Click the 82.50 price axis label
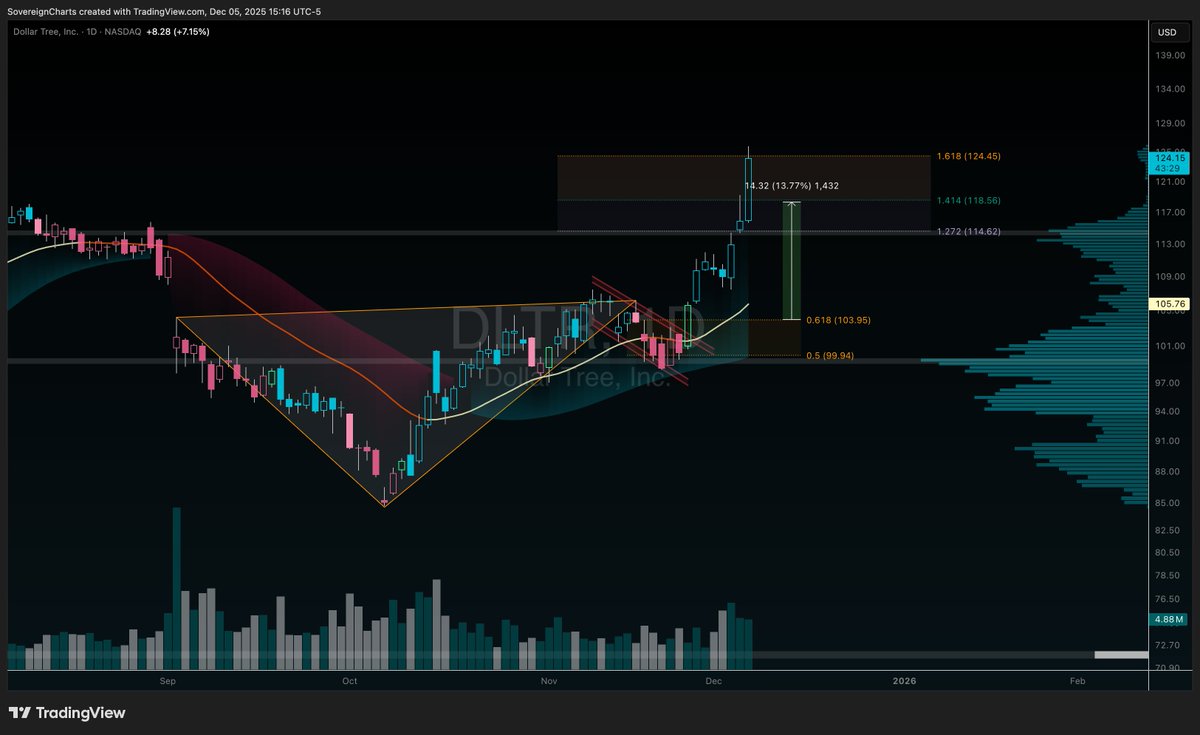1200x735 pixels. tap(1169, 530)
